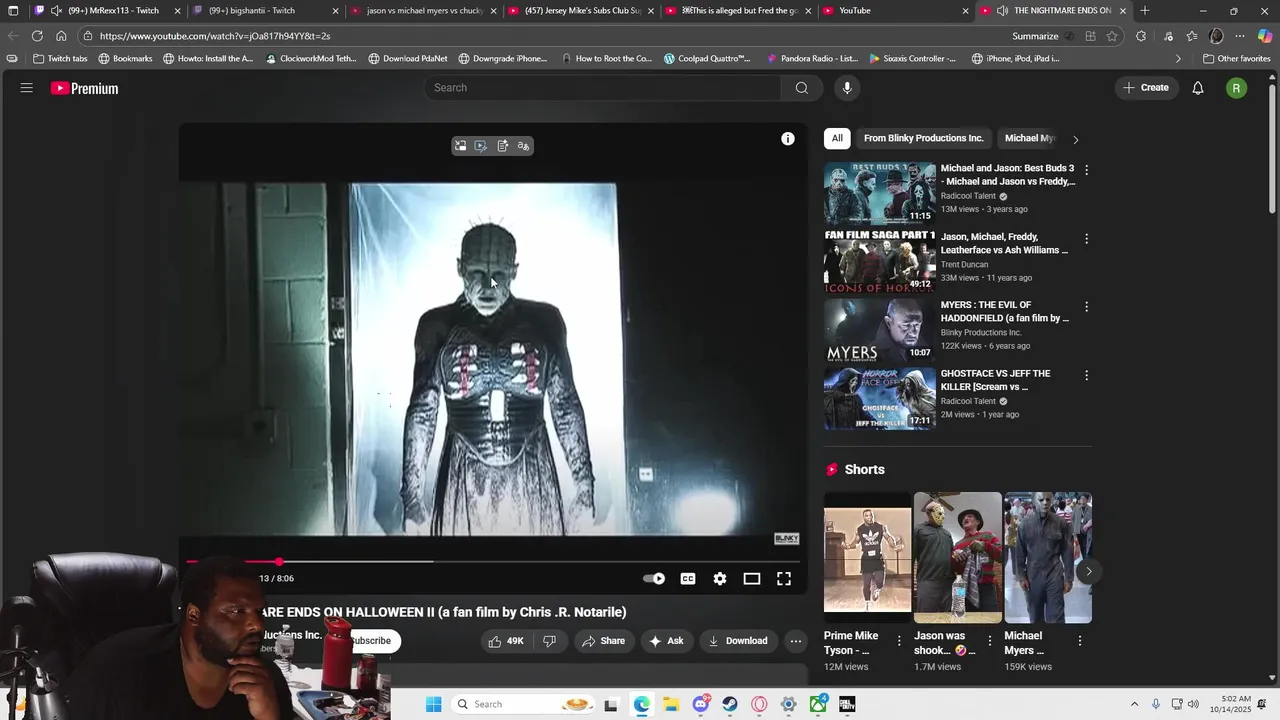1280x720 pixels.
Task: Select the All filter chip
Action: tap(837, 139)
